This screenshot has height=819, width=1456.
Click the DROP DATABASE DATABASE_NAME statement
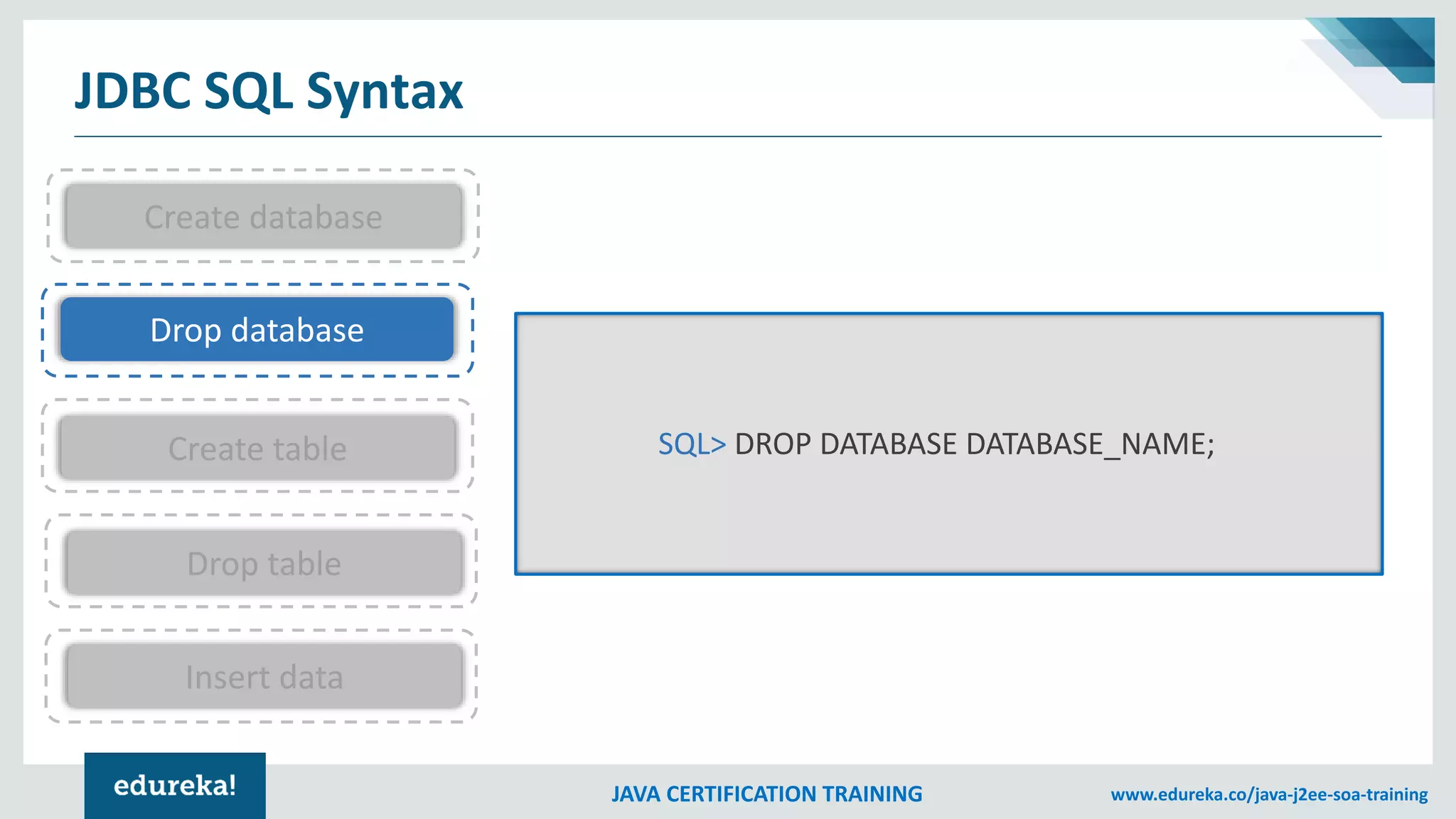click(x=974, y=444)
